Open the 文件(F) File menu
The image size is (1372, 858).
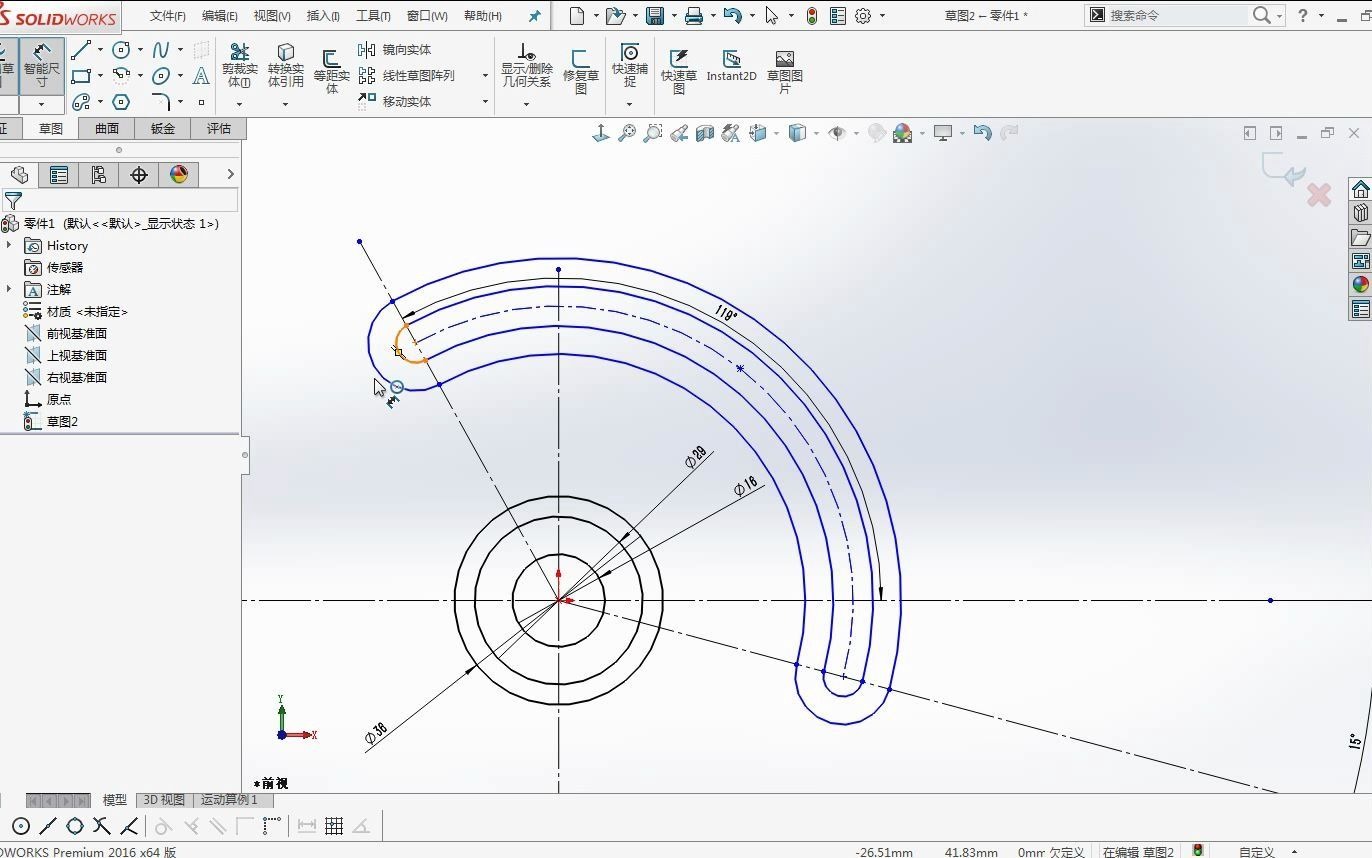pyautogui.click(x=167, y=16)
